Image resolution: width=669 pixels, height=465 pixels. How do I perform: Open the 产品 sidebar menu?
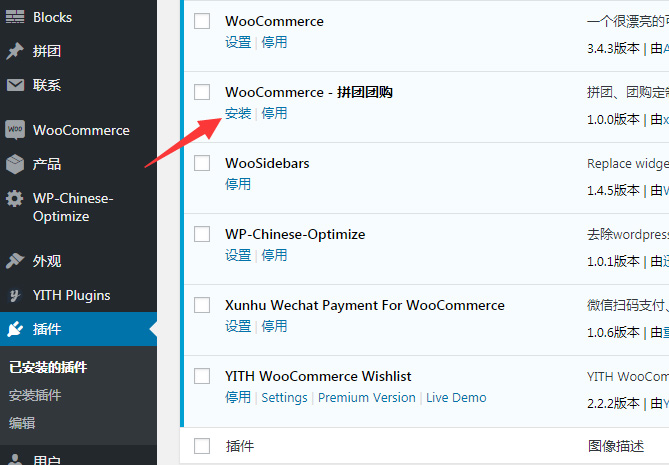click(x=79, y=164)
